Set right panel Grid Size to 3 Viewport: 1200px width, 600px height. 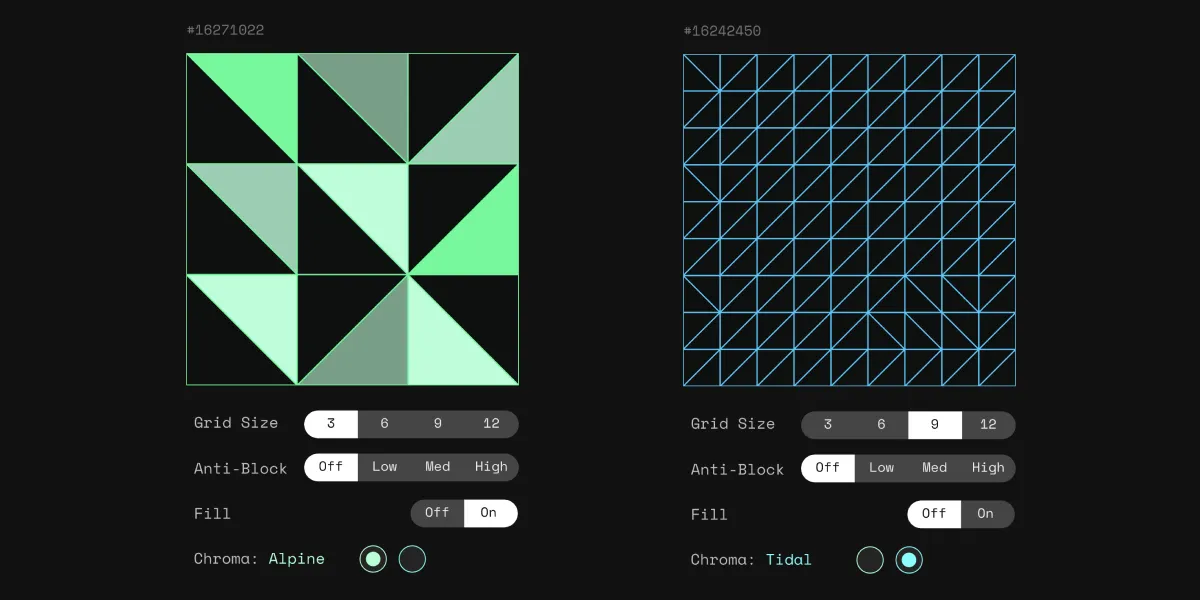coord(828,424)
